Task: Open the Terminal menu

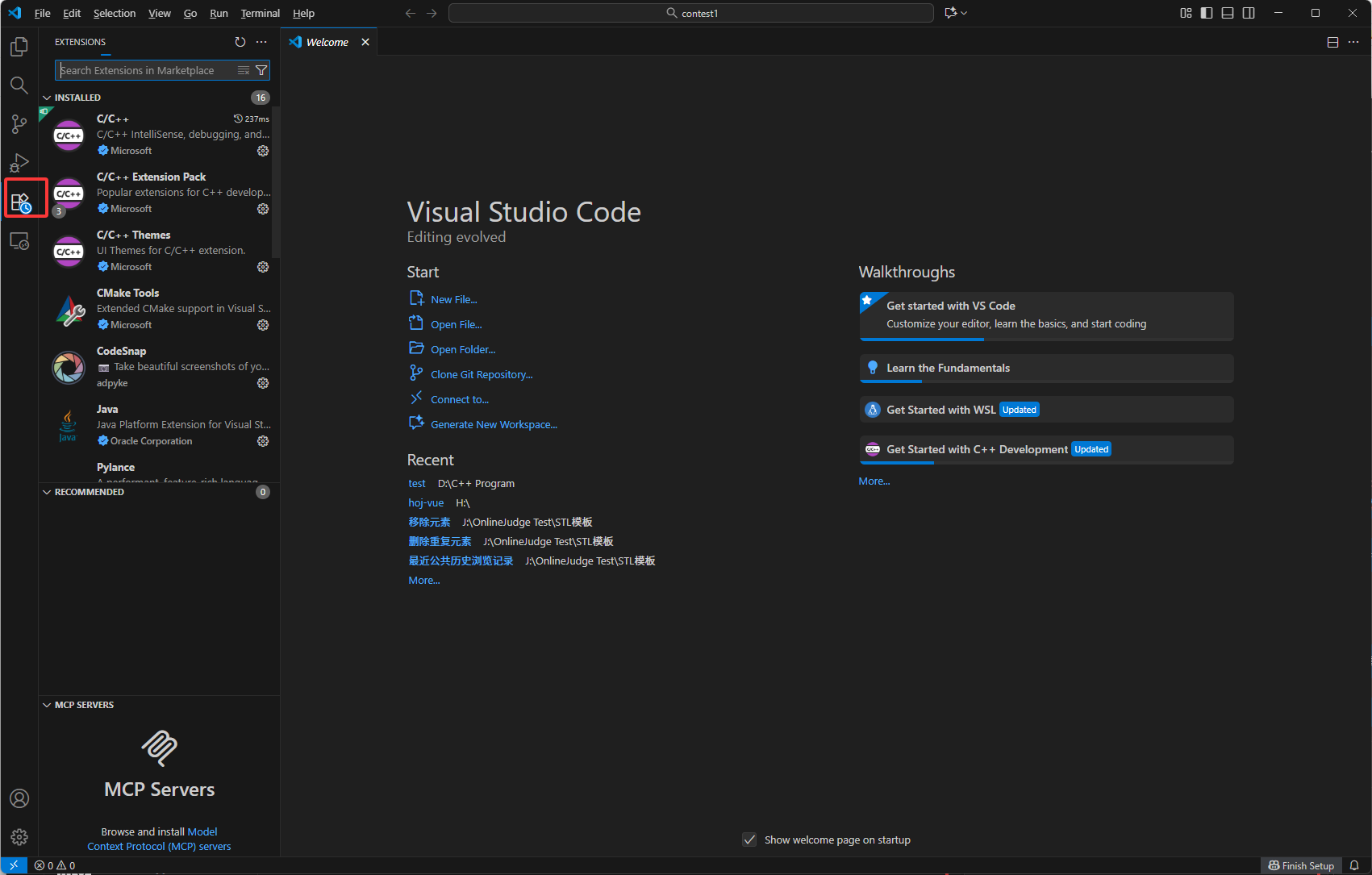Action: (260, 13)
